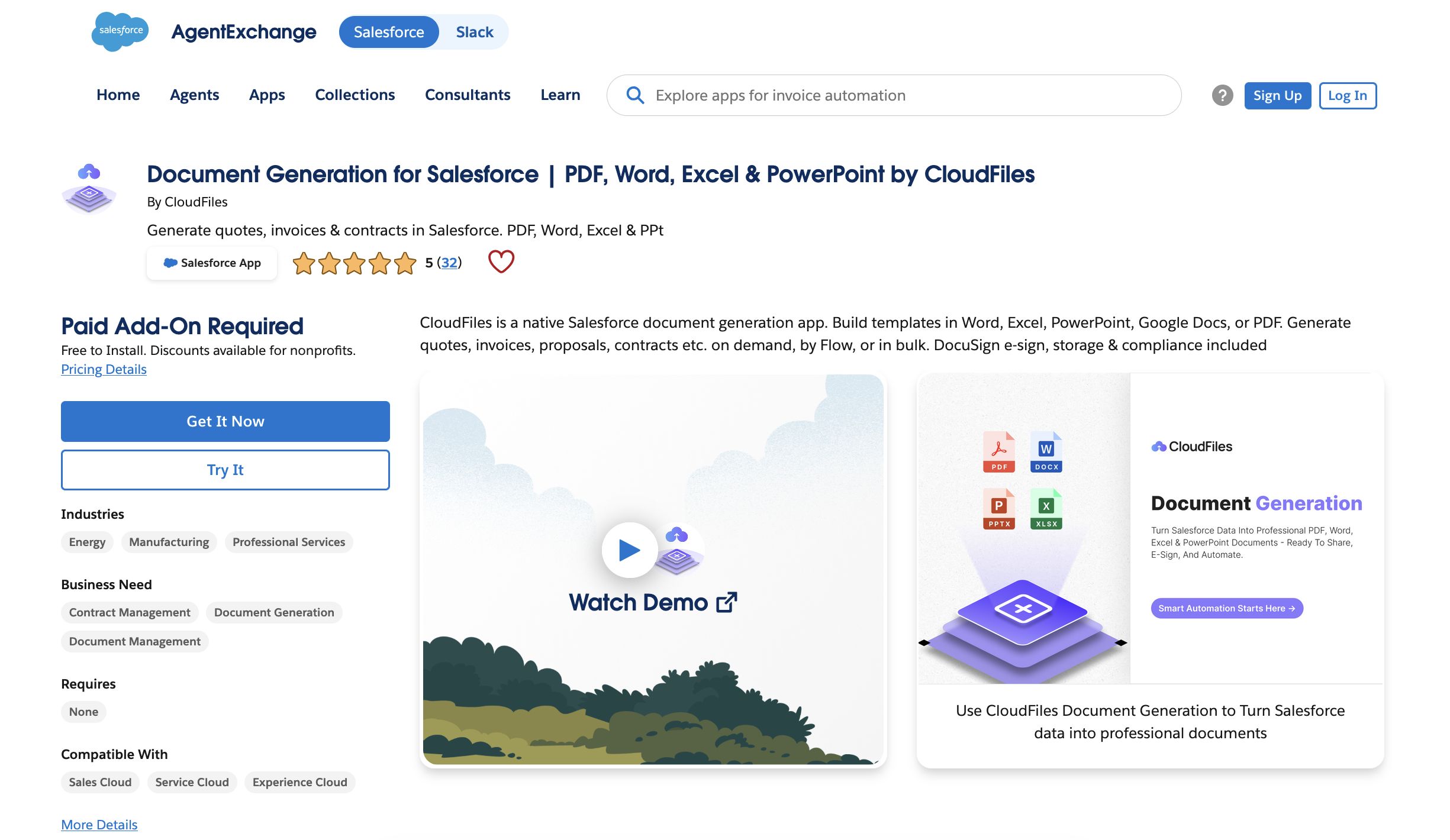Click the PDF file icon in the slide
The height and width of the screenshot is (840, 1450).
tap(999, 452)
